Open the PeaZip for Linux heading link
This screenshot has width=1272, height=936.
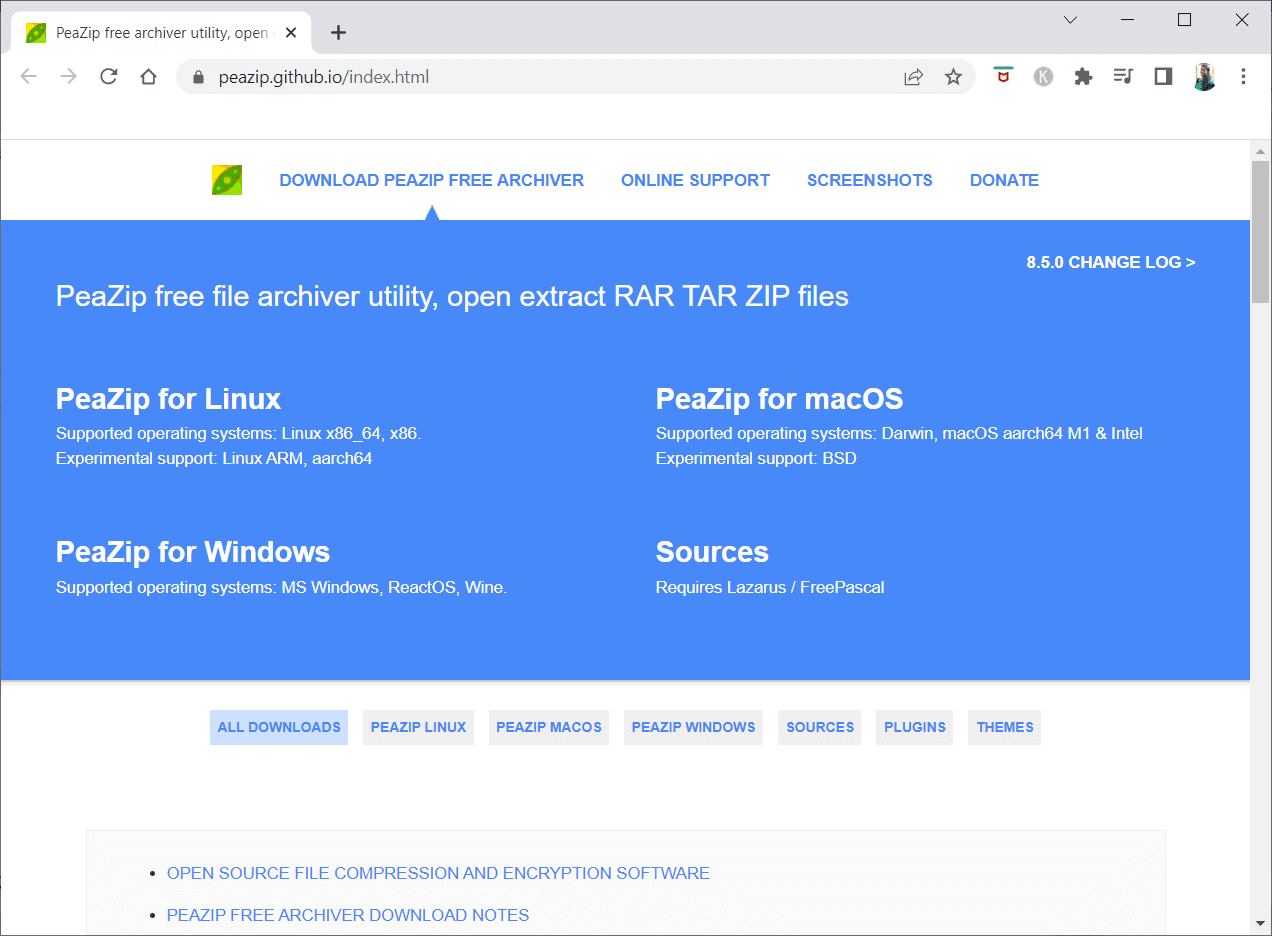pos(168,399)
